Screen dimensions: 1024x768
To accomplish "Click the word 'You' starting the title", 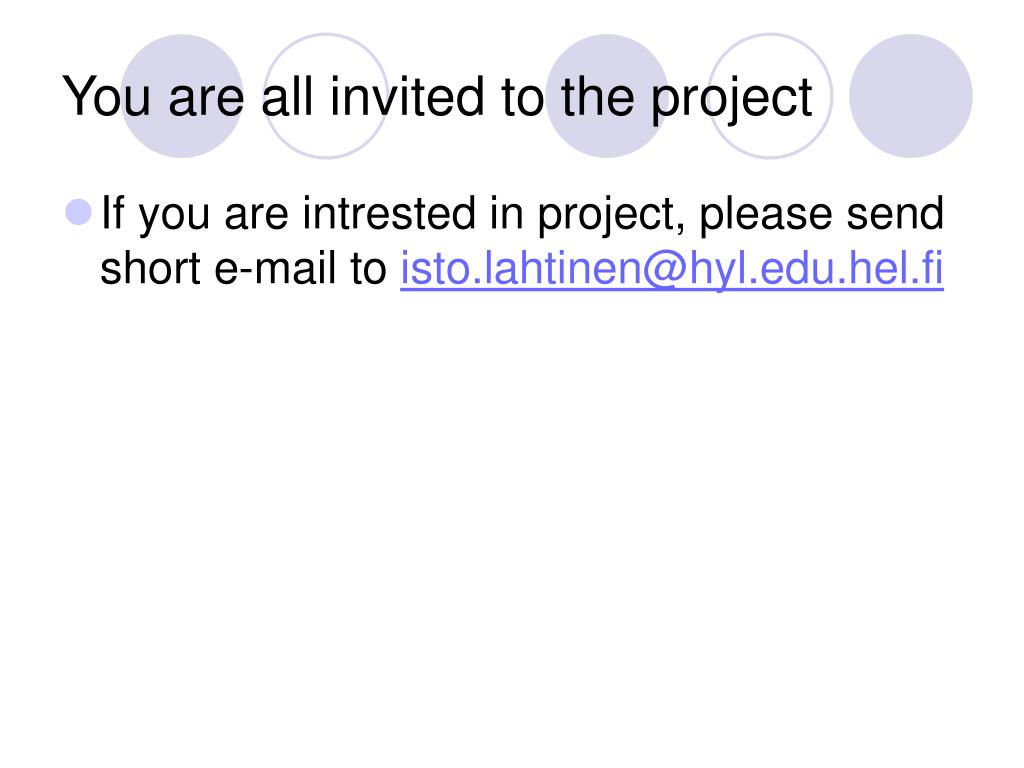I will click(x=106, y=97).
